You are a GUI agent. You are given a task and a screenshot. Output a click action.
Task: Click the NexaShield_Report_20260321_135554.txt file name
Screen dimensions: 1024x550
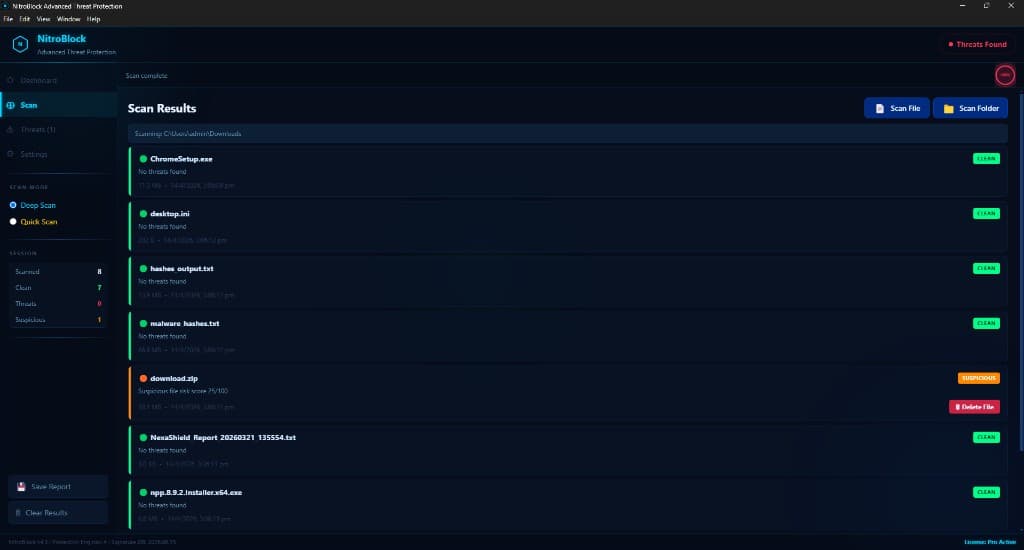click(x=223, y=438)
